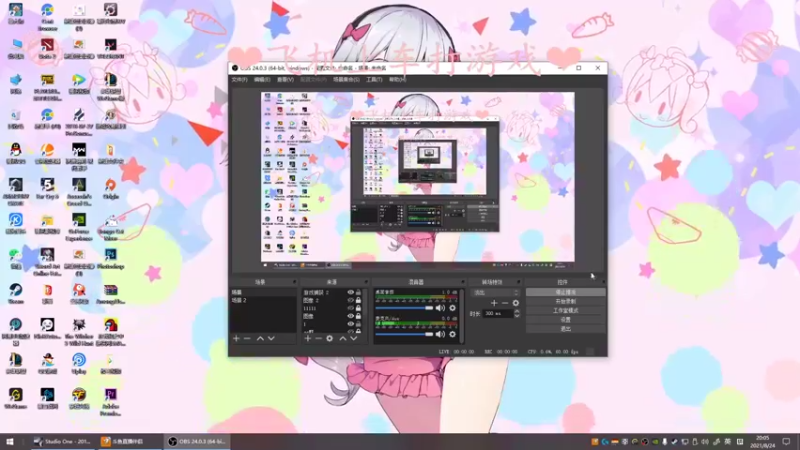Open the QQ penguin desktop shortcut
The height and width of the screenshot is (450, 800).
point(15,154)
